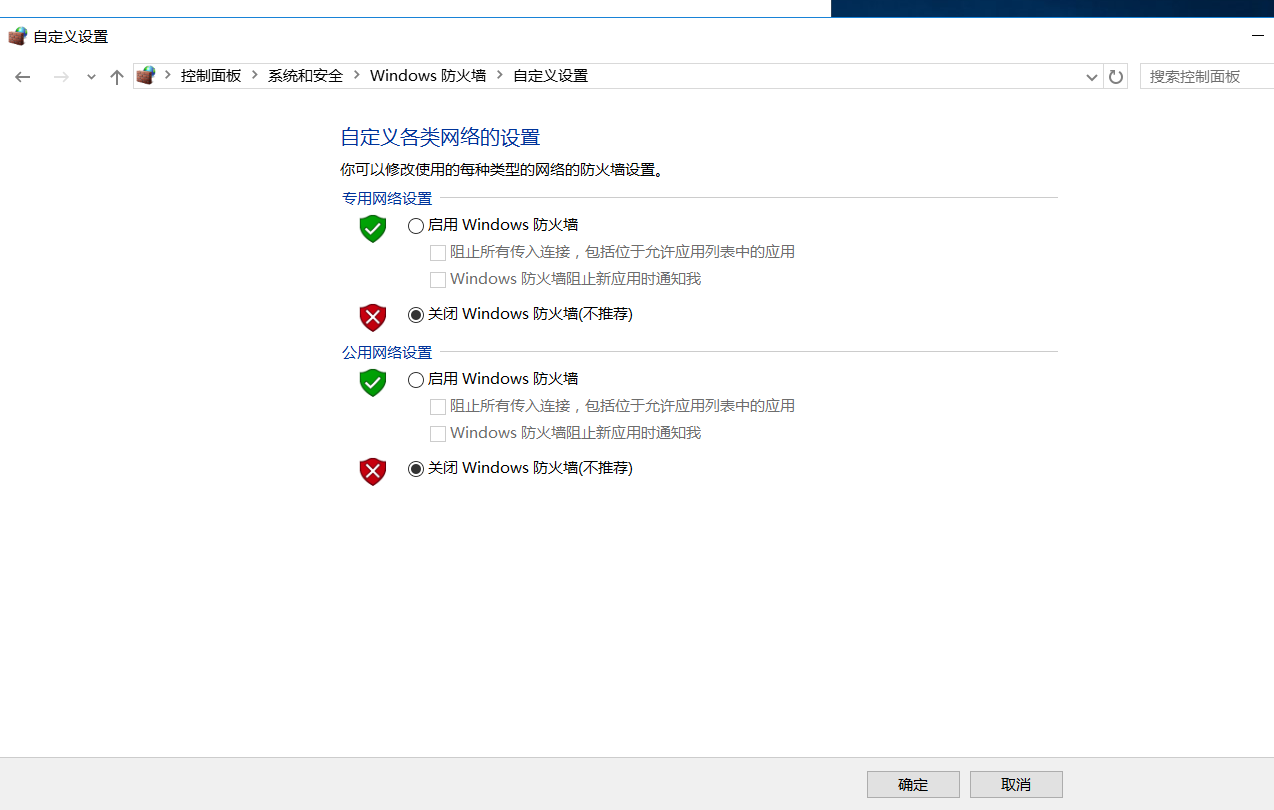Confirm settings with the 确定 button
The height and width of the screenshot is (810, 1274).
tap(913, 784)
